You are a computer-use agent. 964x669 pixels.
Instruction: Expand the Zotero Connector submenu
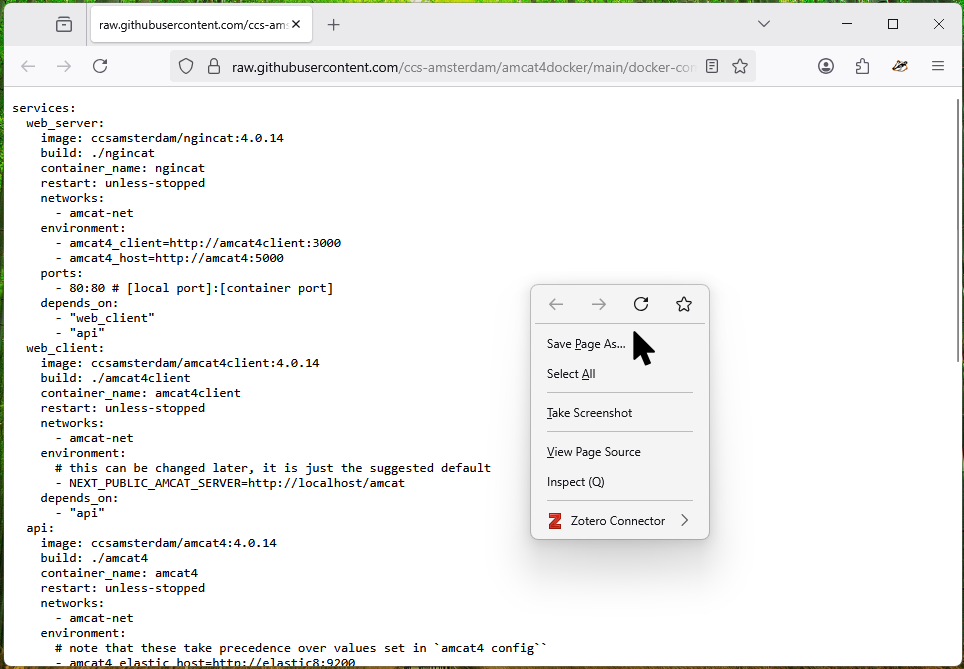pyautogui.click(x=684, y=521)
